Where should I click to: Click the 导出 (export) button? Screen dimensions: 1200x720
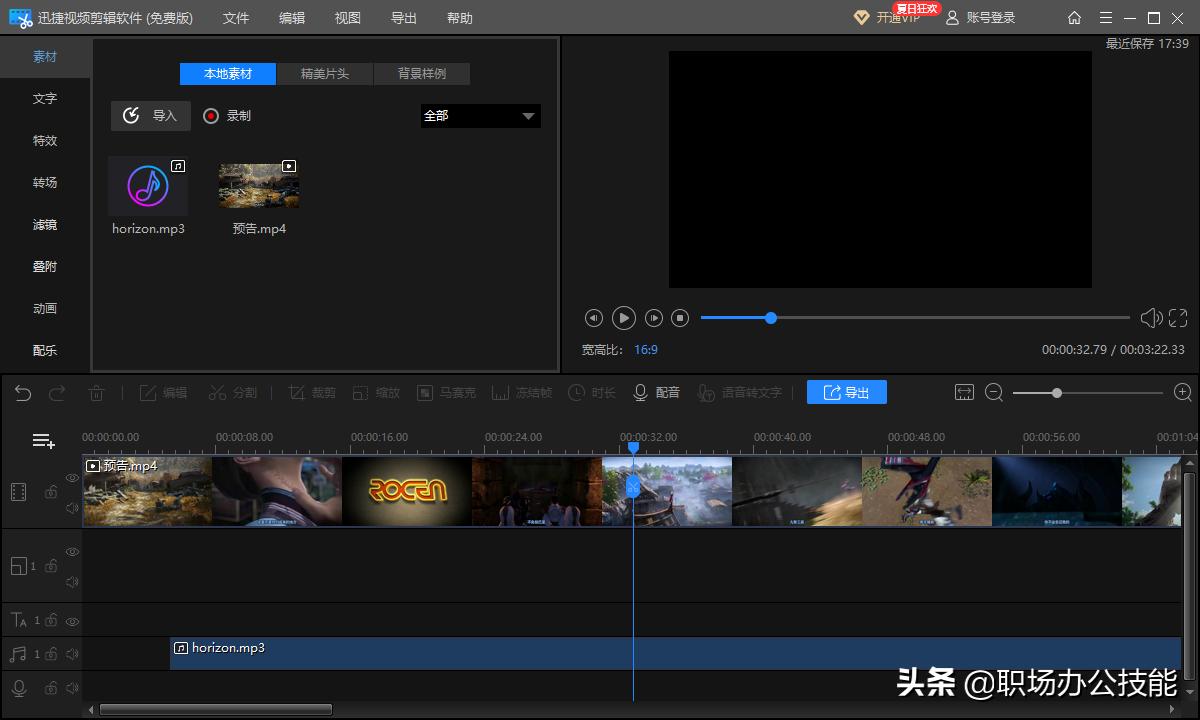[x=846, y=392]
